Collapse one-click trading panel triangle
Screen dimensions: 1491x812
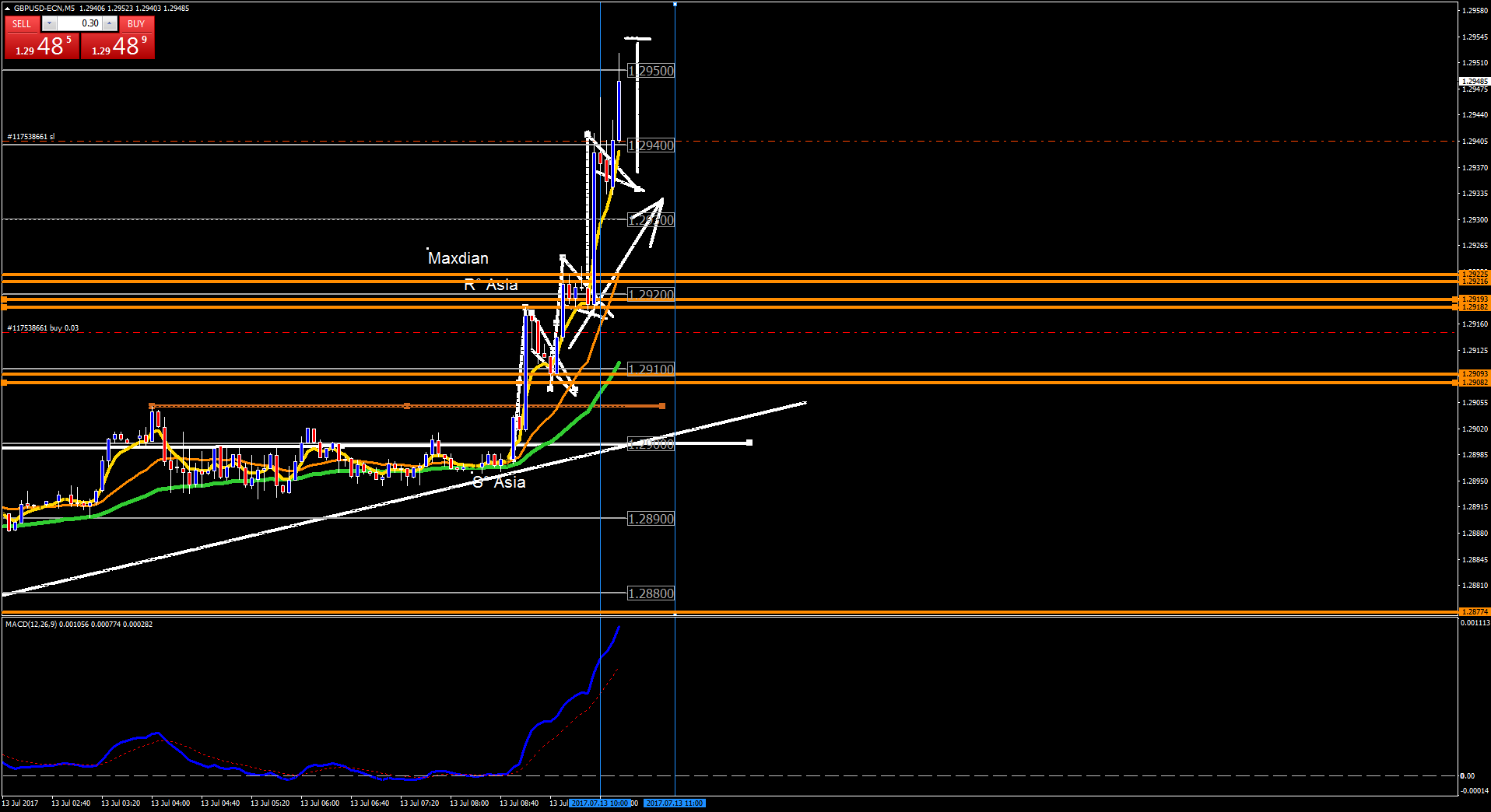[x=7, y=8]
